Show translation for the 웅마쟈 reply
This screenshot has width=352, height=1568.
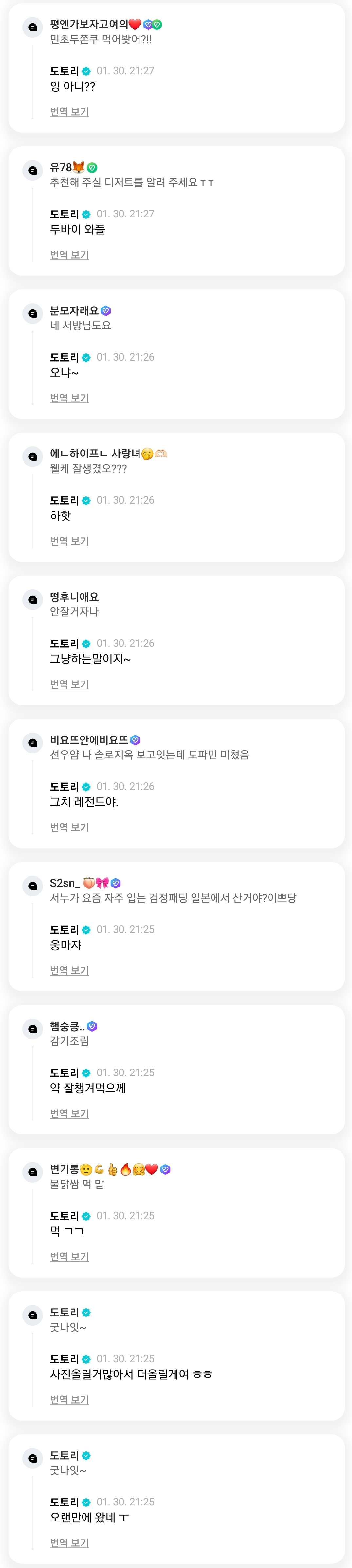[x=69, y=970]
